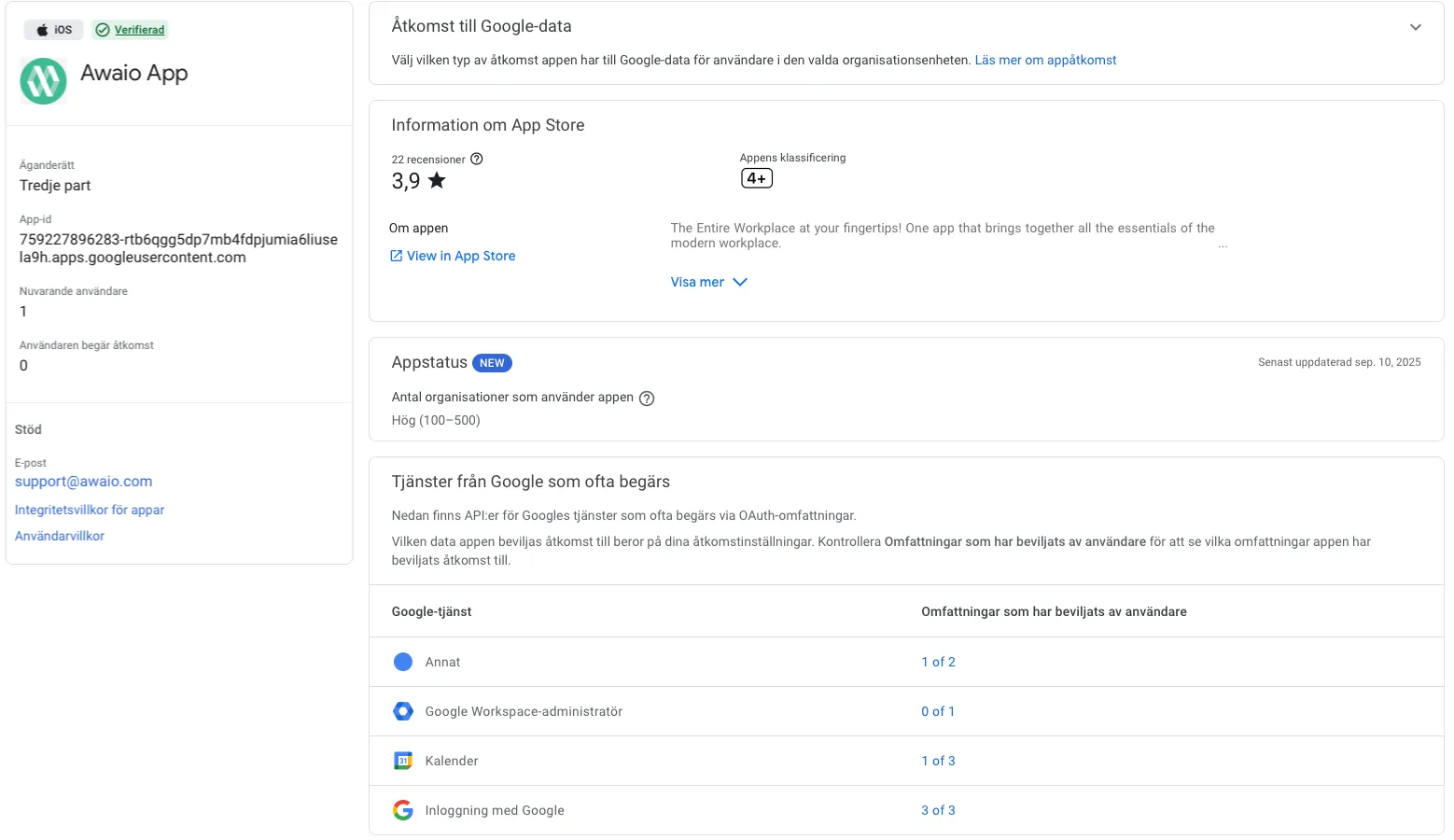Open Läs mer om appåtkomst link
Image resolution: width=1454 pixels, height=840 pixels.
[x=1045, y=60]
